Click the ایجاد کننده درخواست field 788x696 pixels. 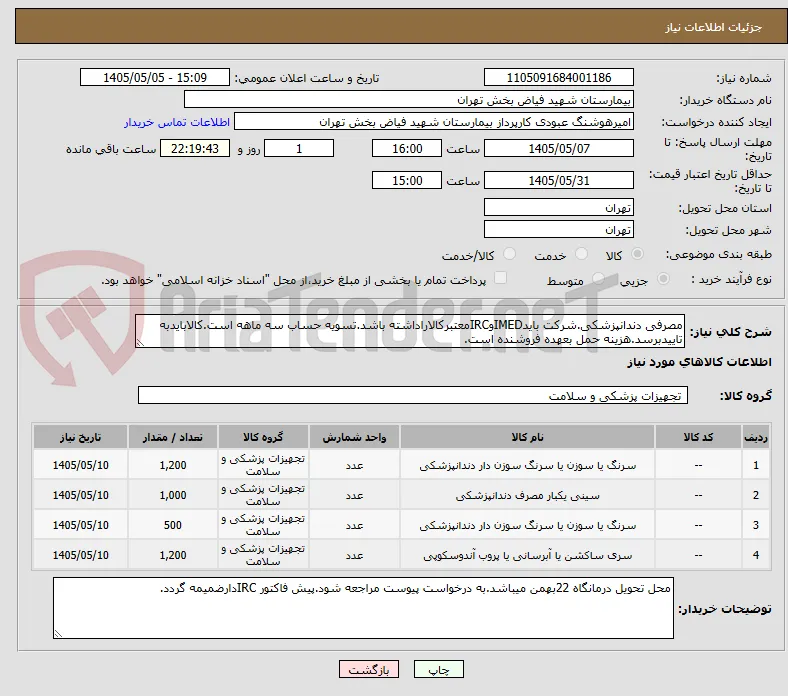click(x=434, y=122)
